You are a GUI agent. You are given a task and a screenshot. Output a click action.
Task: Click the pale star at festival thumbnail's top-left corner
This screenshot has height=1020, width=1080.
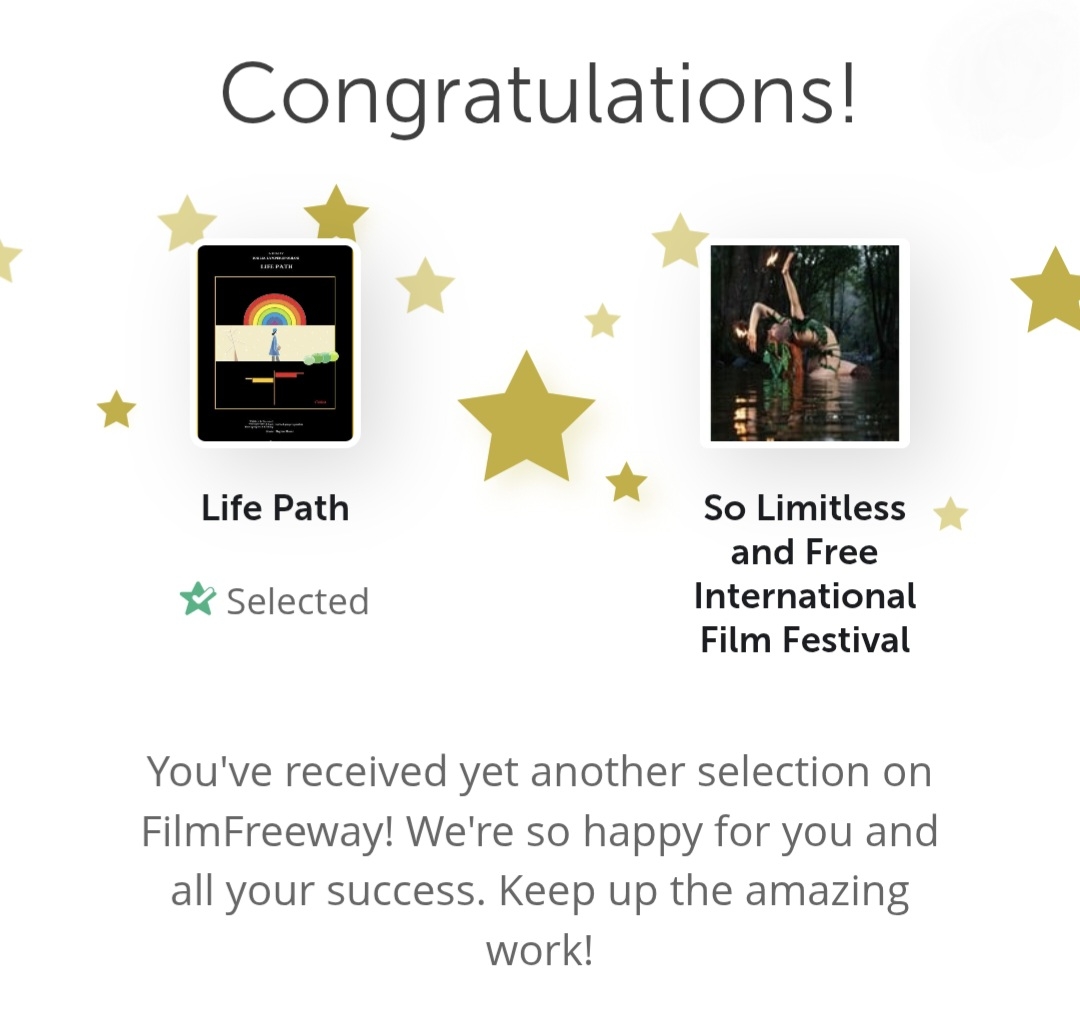tap(680, 241)
